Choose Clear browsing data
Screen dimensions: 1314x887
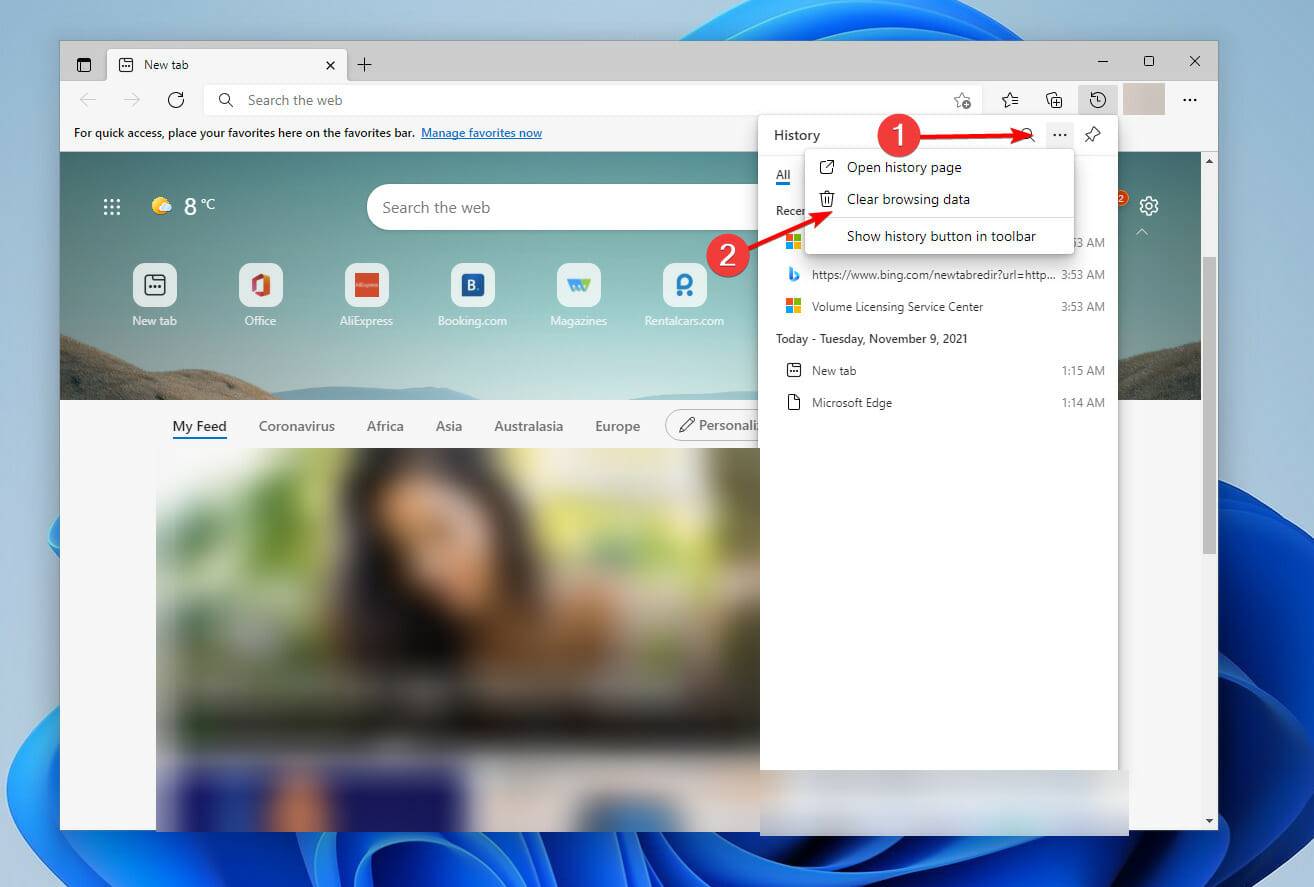(939, 199)
